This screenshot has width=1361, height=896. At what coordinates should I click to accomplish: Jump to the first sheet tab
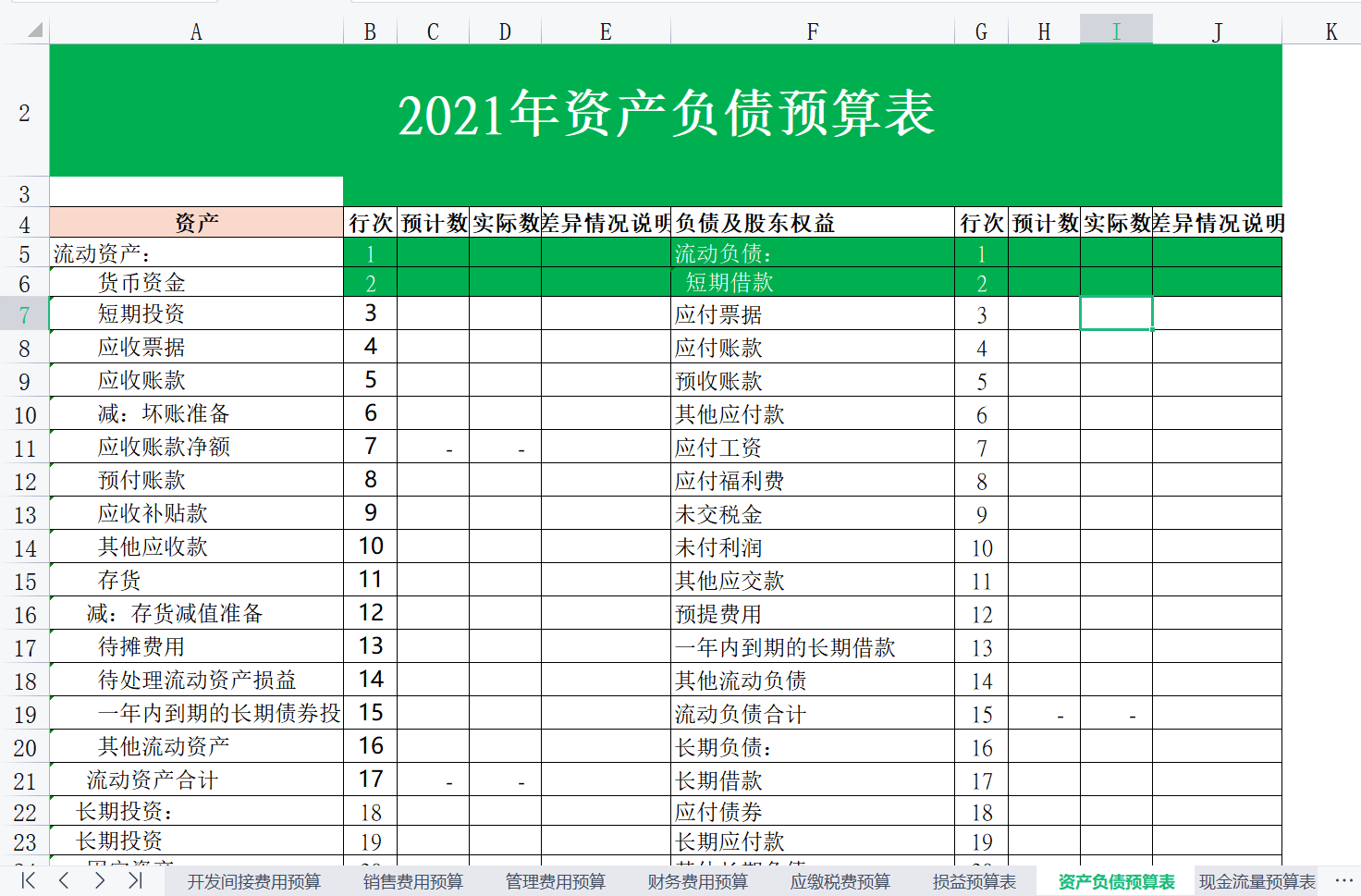29,880
